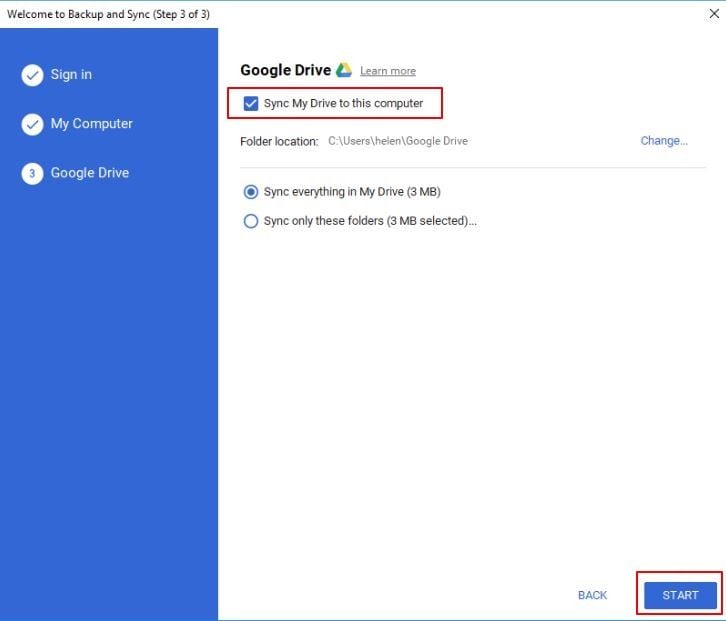Click the Folder location label
Screen dimensions: 726x621
279,141
